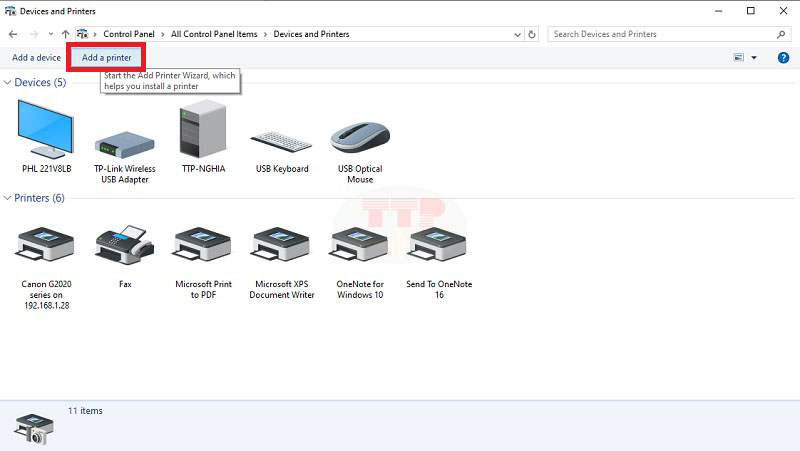Collapse the Devices group
The width and height of the screenshot is (800, 451).
click(9, 82)
